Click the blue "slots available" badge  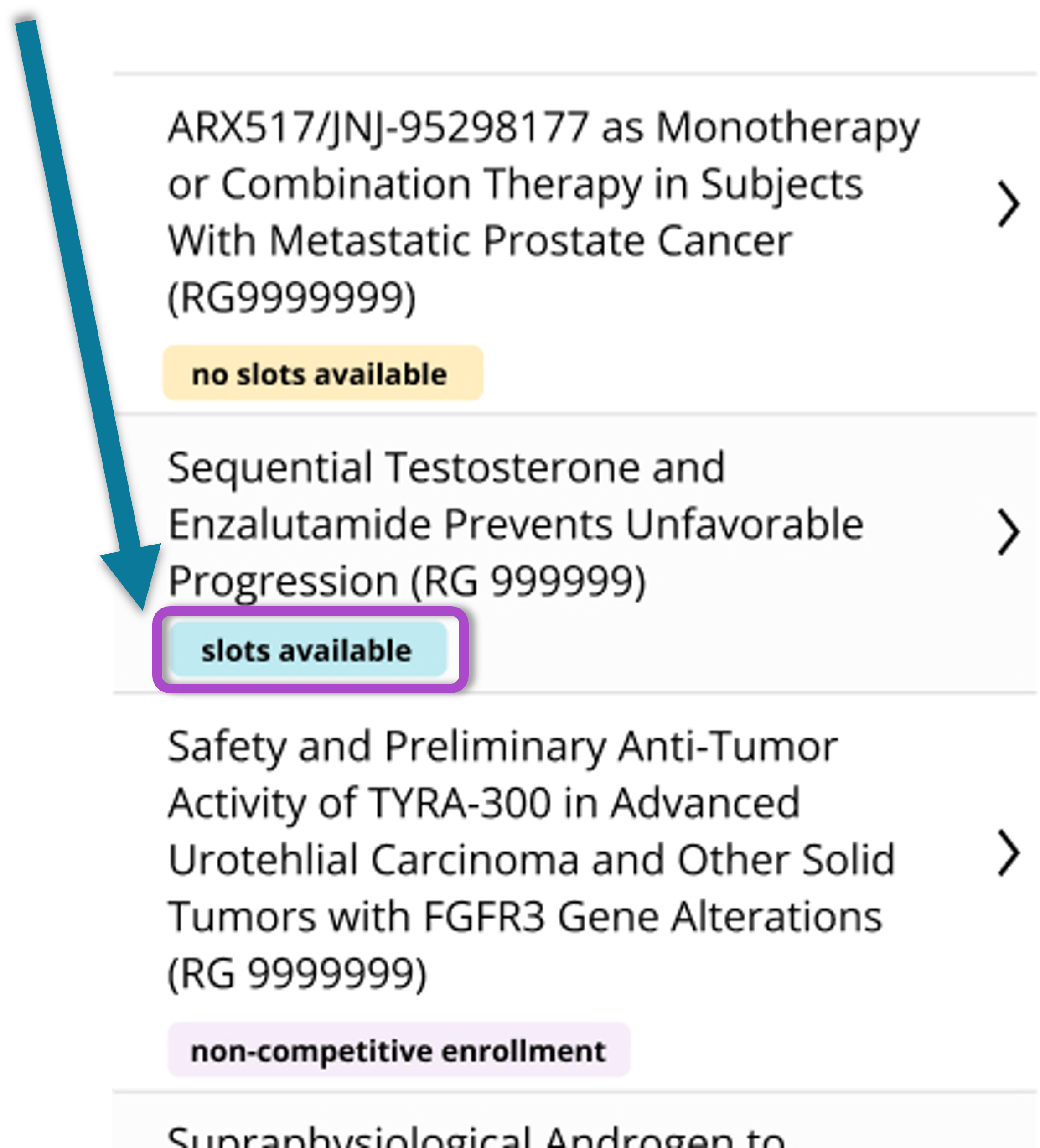click(x=308, y=650)
